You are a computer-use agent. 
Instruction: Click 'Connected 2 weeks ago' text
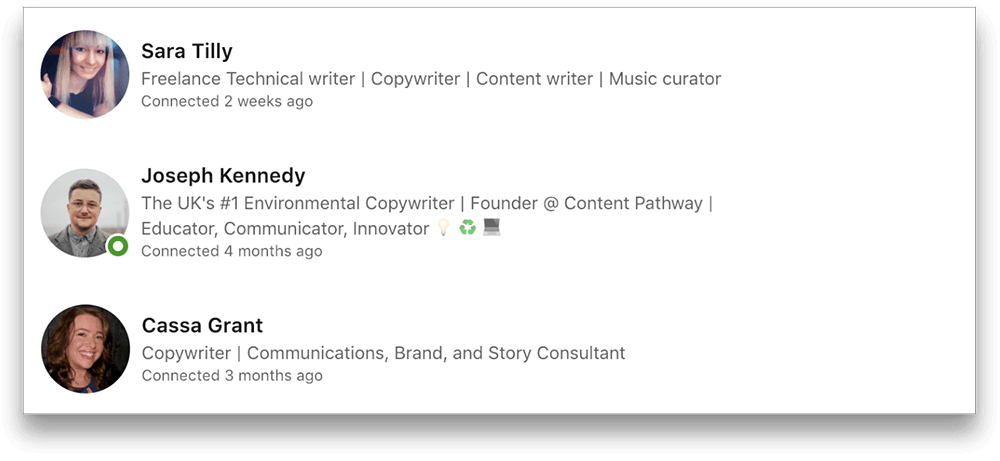(227, 101)
